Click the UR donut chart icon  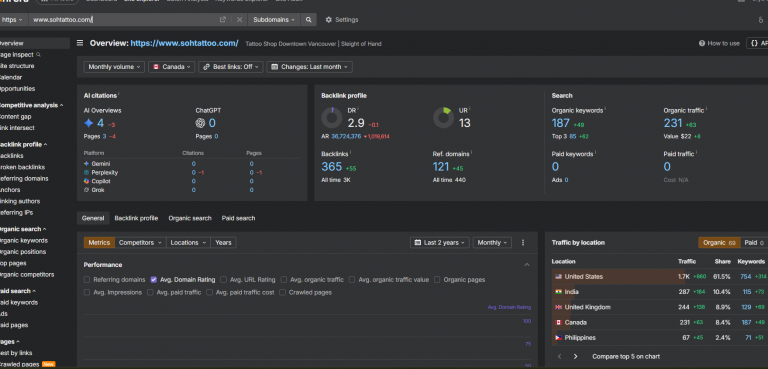[443, 118]
